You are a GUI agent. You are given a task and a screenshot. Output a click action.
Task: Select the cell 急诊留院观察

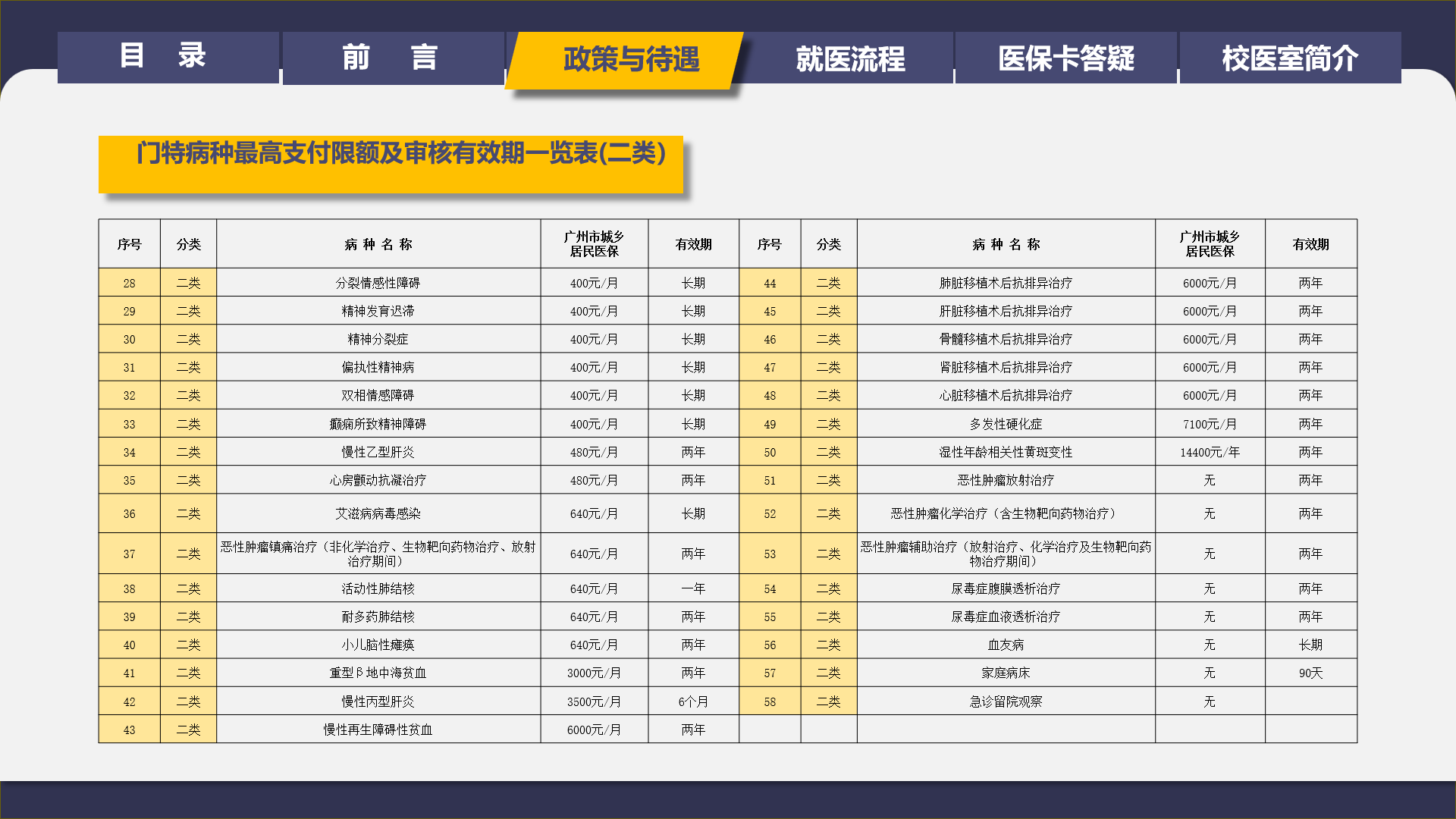coord(1006,701)
